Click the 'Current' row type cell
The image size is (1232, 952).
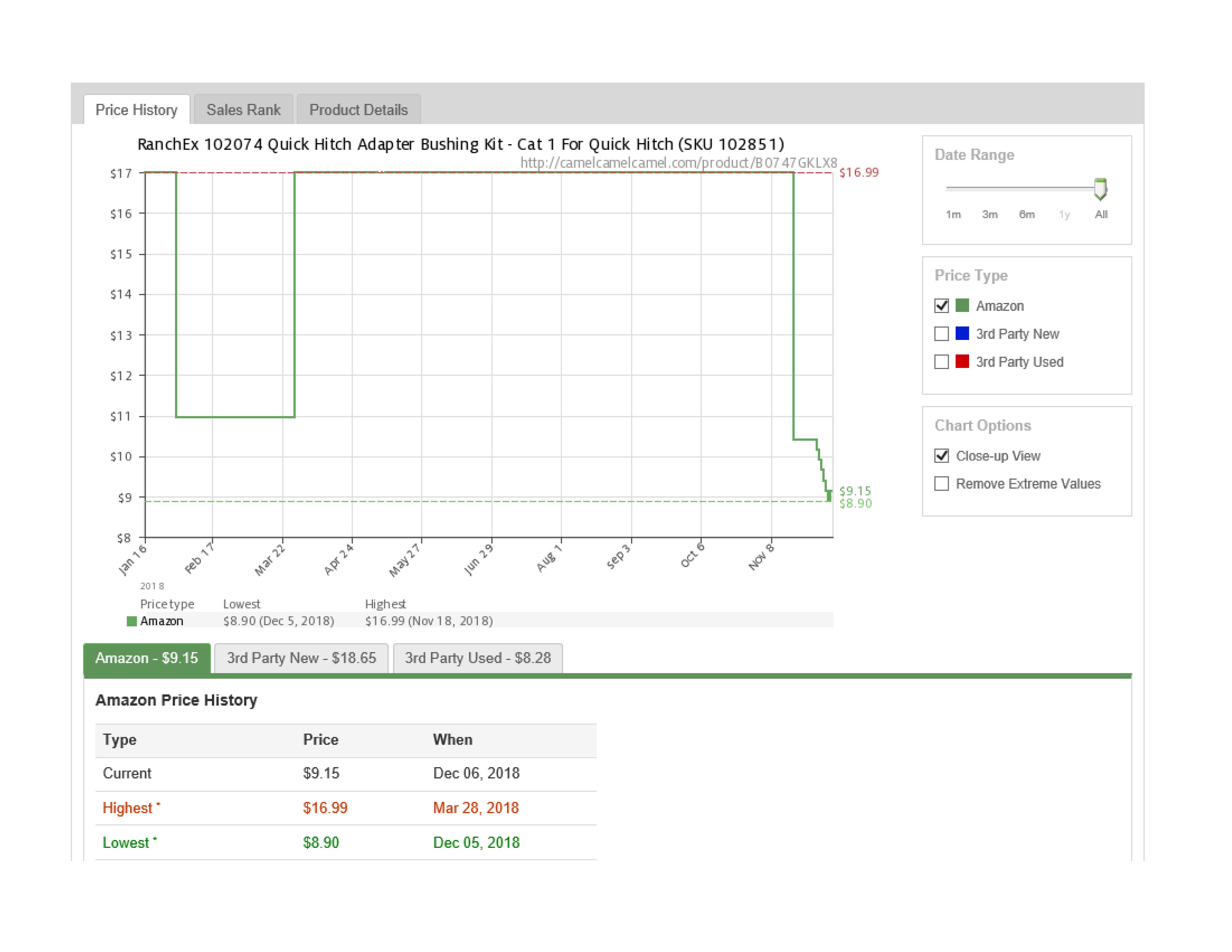click(x=127, y=773)
